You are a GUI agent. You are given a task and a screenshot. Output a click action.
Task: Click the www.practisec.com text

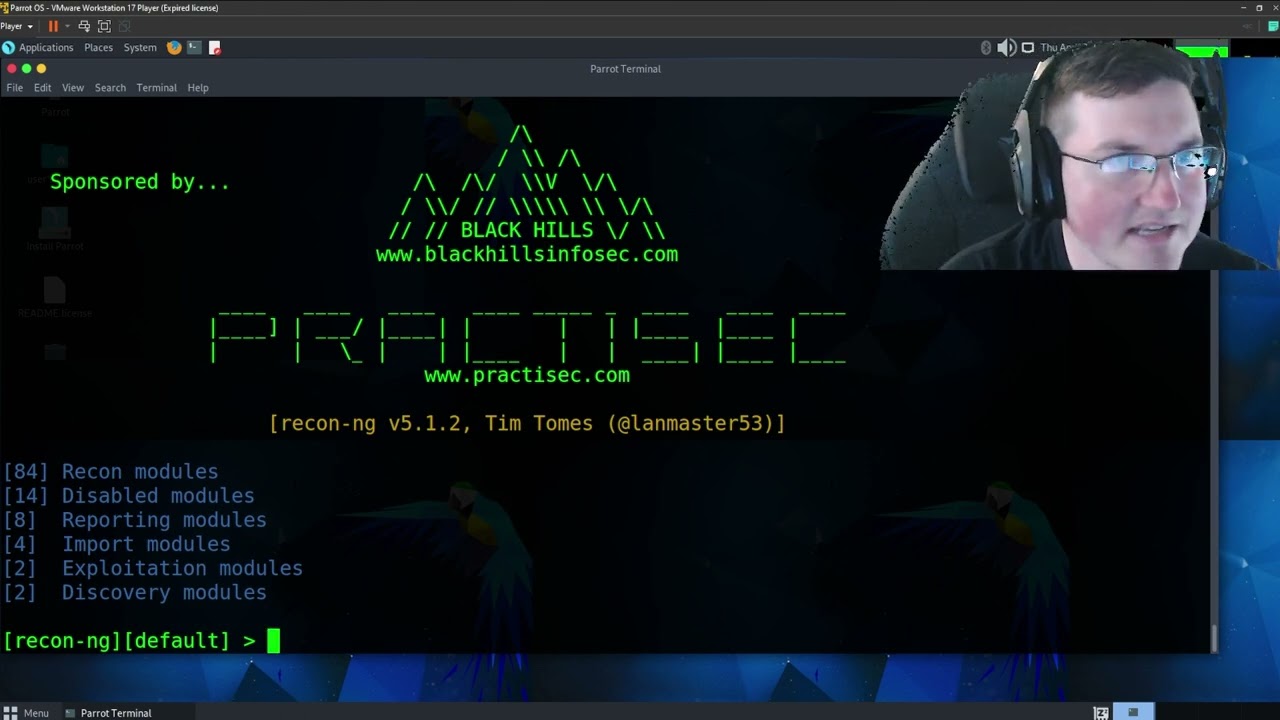(x=527, y=375)
